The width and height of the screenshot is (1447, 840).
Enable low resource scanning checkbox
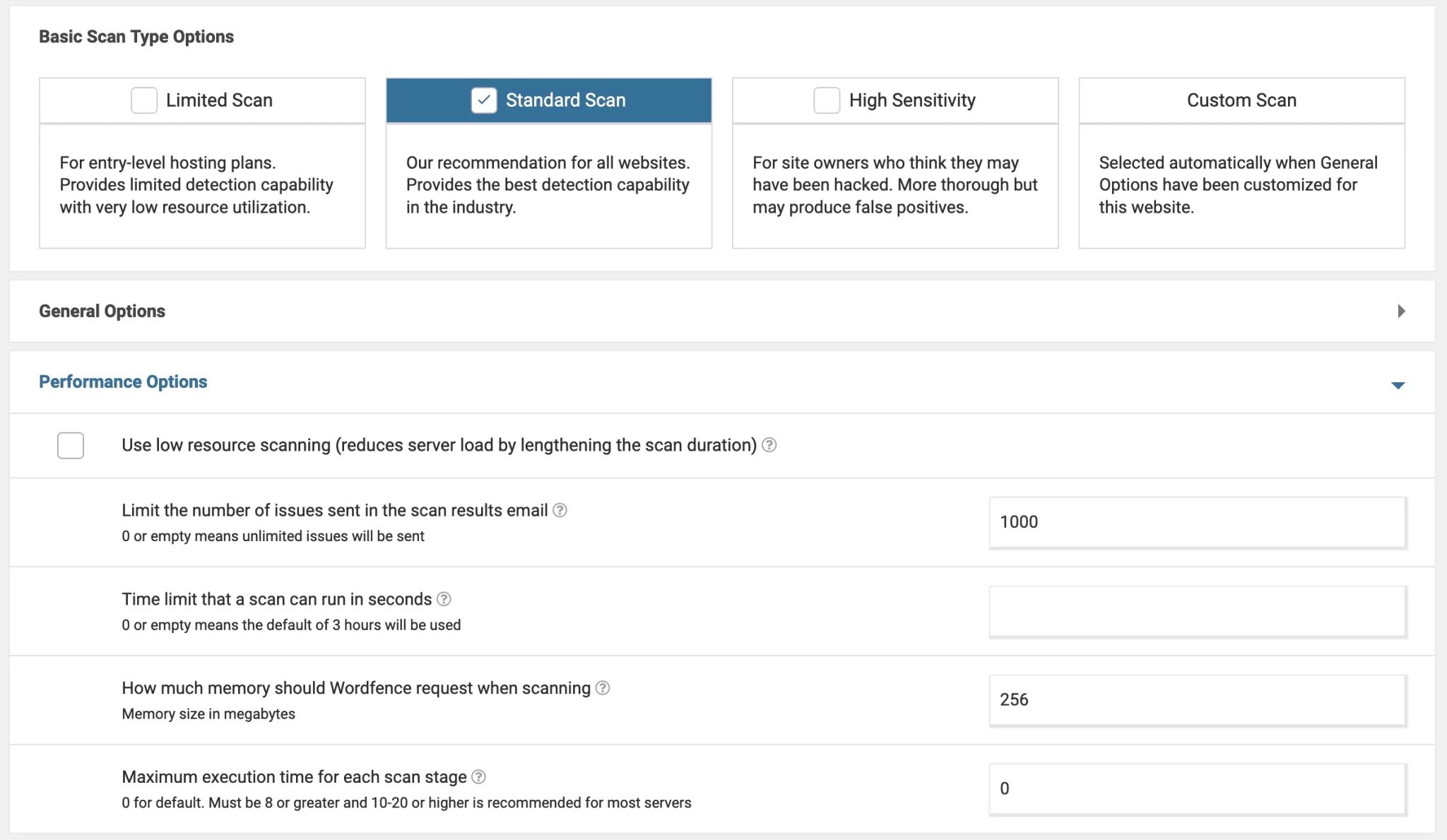[70, 444]
